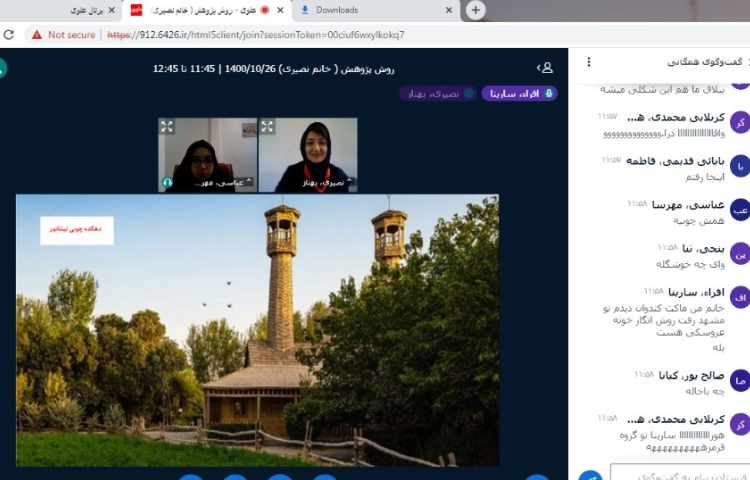The height and width of the screenshot is (480, 750).
Task: Click the talking indicator نصیری، بهناز
Action: pos(438,94)
